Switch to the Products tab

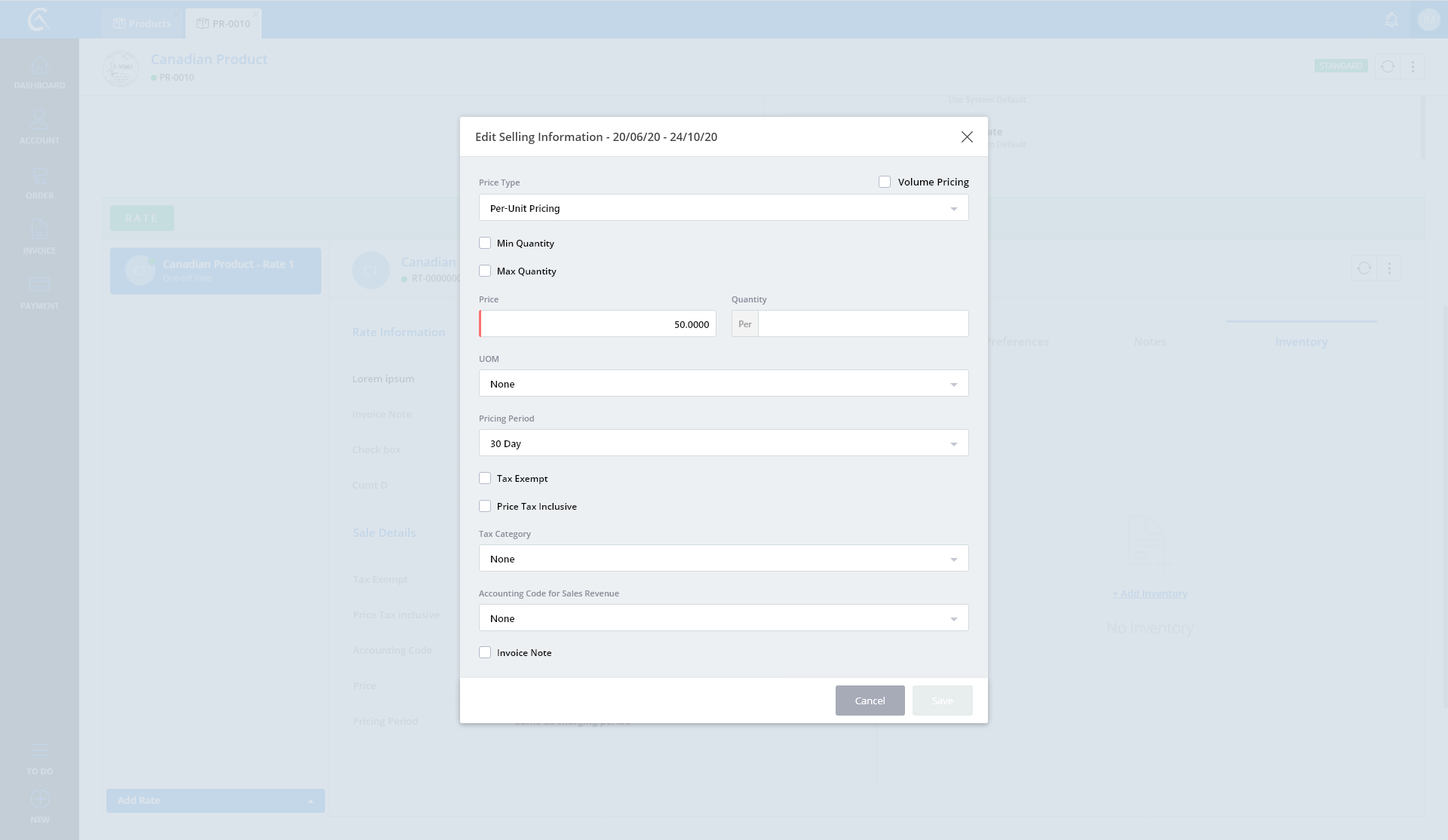tap(142, 23)
